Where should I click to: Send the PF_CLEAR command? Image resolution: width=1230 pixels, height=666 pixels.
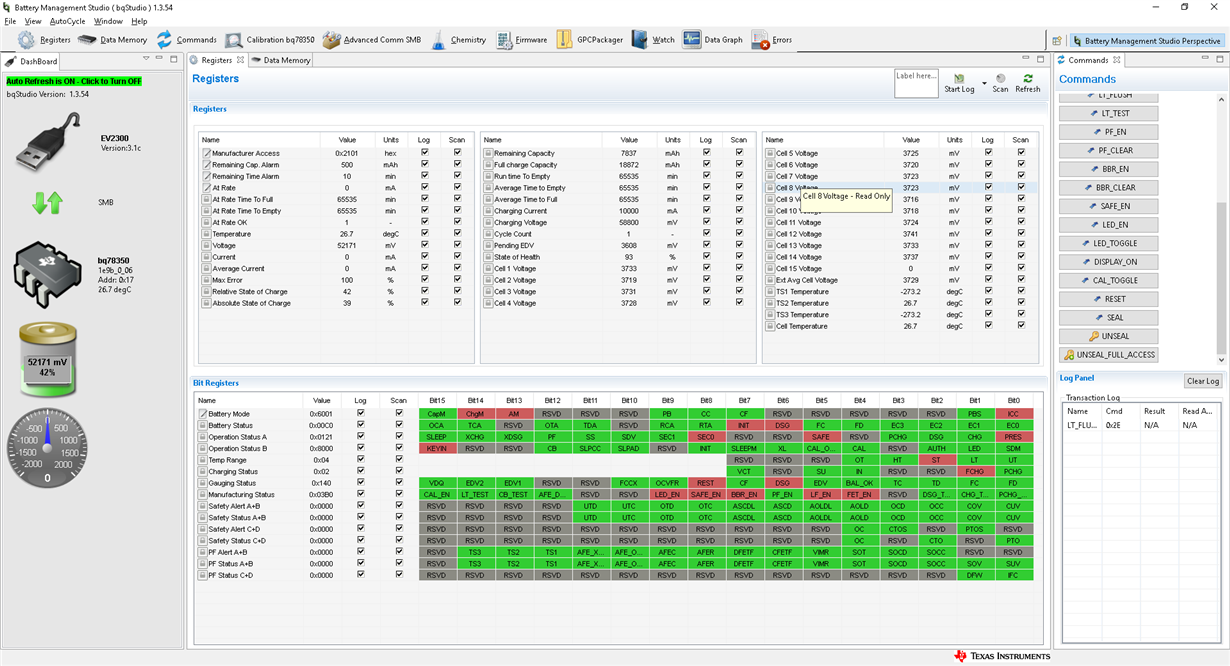[1108, 150]
